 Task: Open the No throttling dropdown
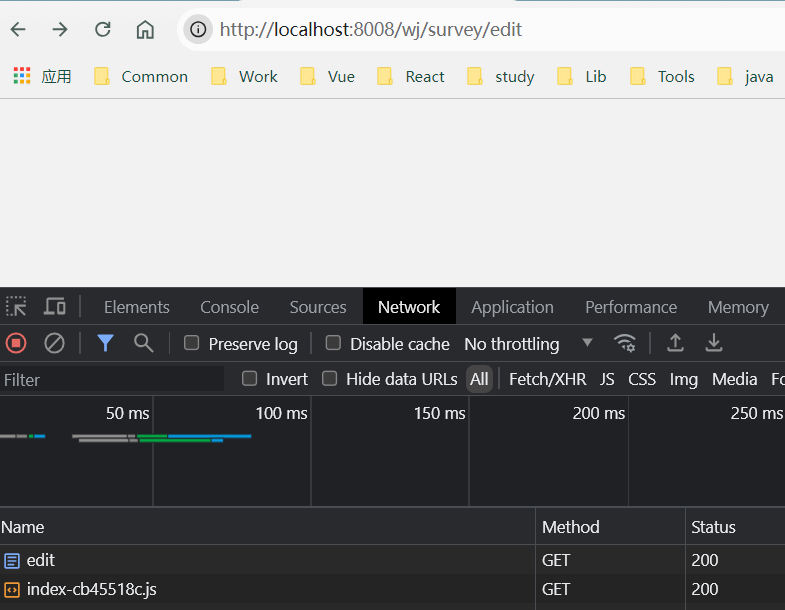528,344
